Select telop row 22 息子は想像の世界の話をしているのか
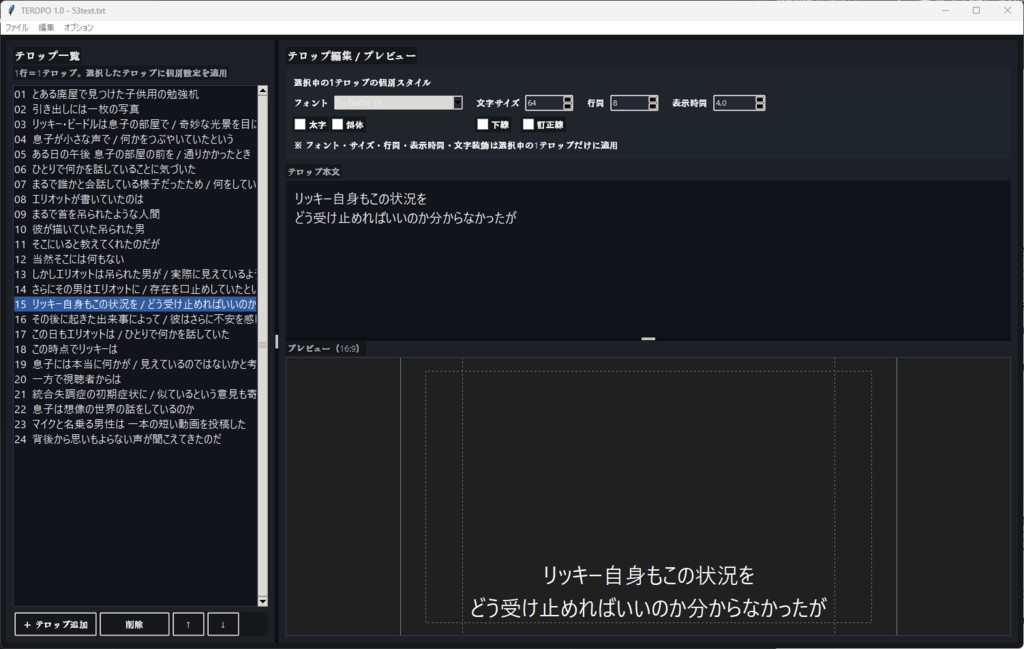The width and height of the screenshot is (1024, 649). 135,409
